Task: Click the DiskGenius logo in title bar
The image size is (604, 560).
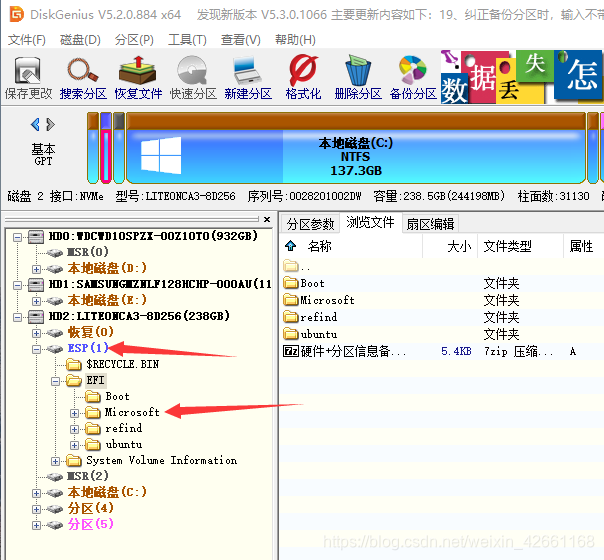Action: [17, 14]
